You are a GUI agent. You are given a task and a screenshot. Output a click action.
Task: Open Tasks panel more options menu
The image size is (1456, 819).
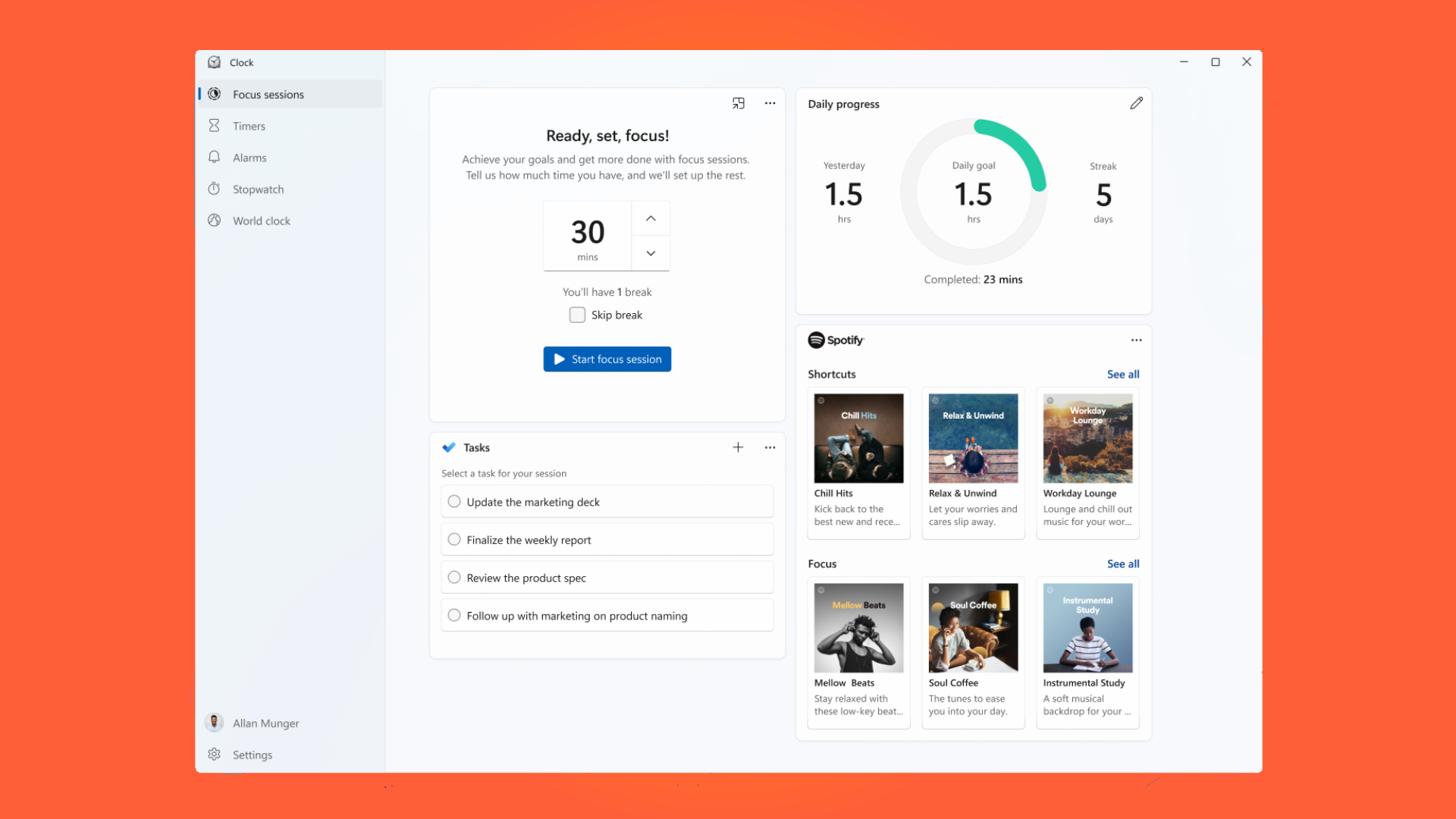770,447
